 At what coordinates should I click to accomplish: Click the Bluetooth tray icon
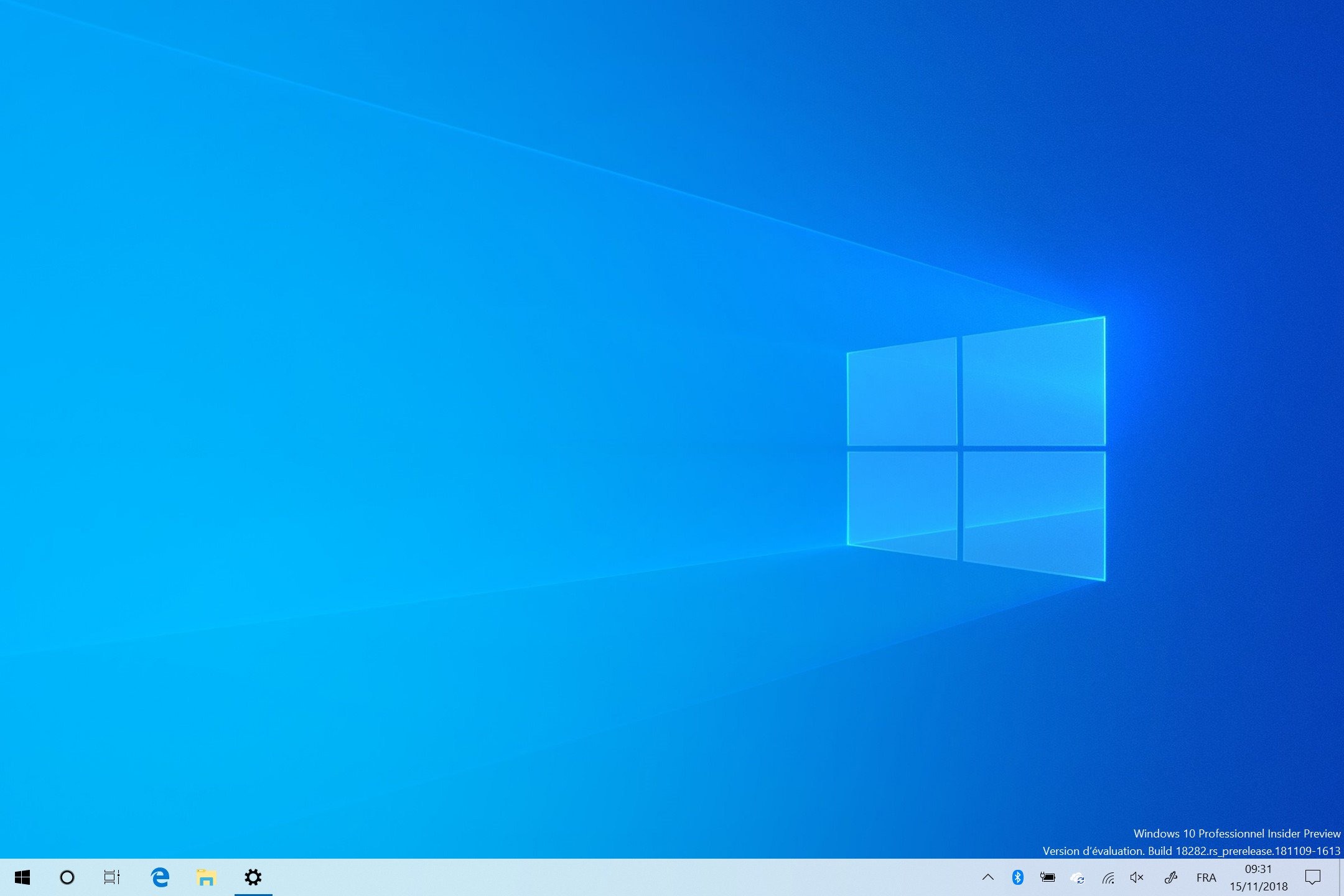coord(1018,877)
